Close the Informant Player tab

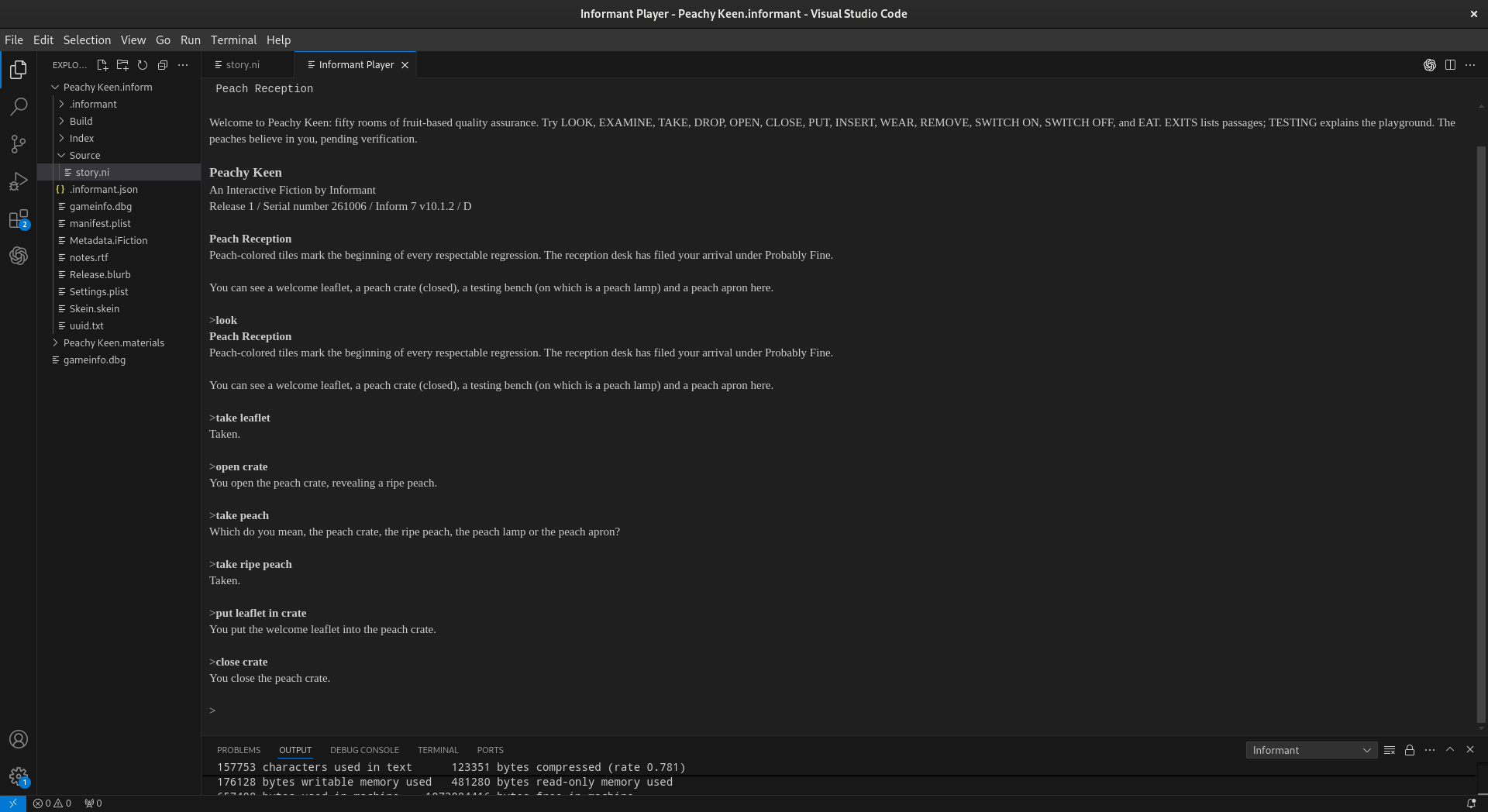click(x=405, y=65)
